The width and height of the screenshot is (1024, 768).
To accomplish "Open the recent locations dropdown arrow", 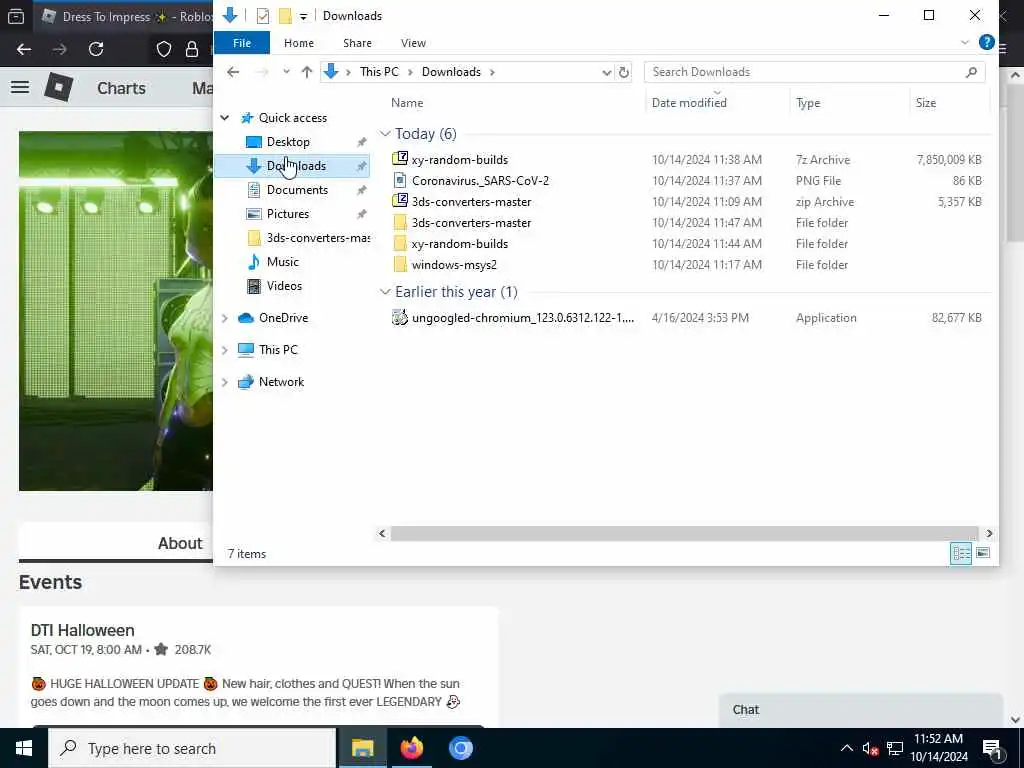I will point(286,72).
